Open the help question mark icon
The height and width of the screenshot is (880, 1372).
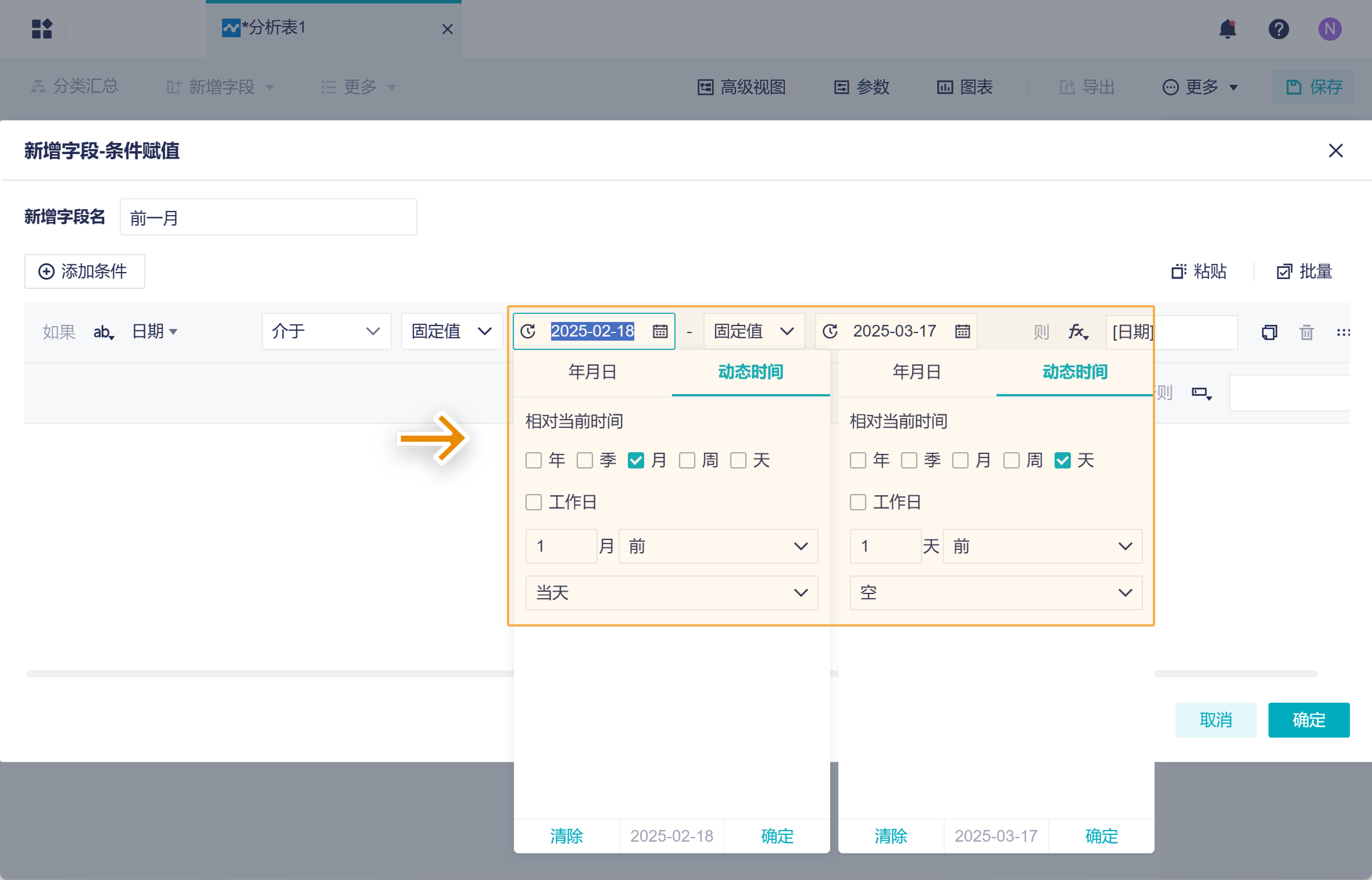1278,28
